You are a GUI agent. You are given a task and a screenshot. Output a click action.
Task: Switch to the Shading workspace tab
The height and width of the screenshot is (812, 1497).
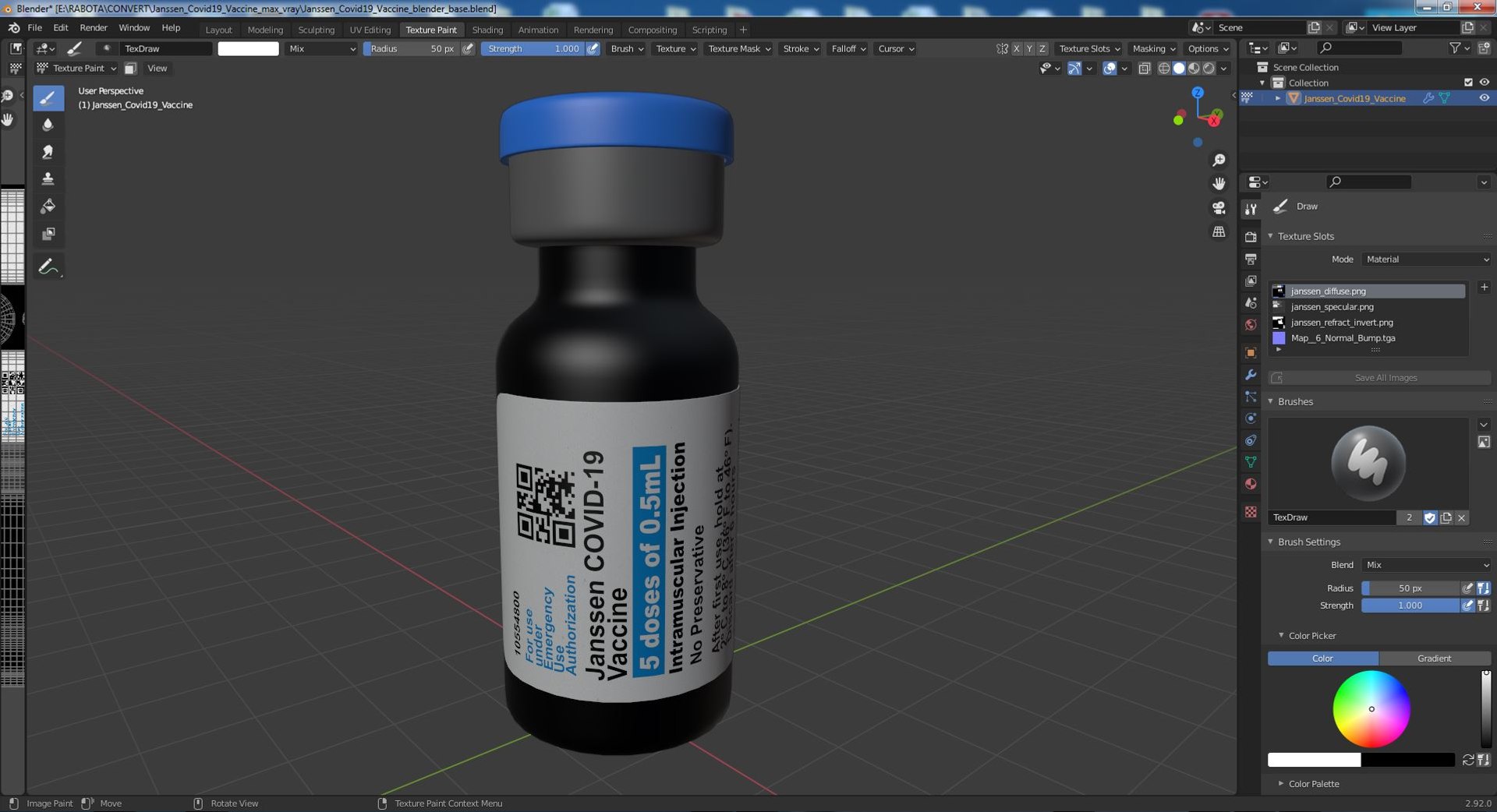[487, 30]
